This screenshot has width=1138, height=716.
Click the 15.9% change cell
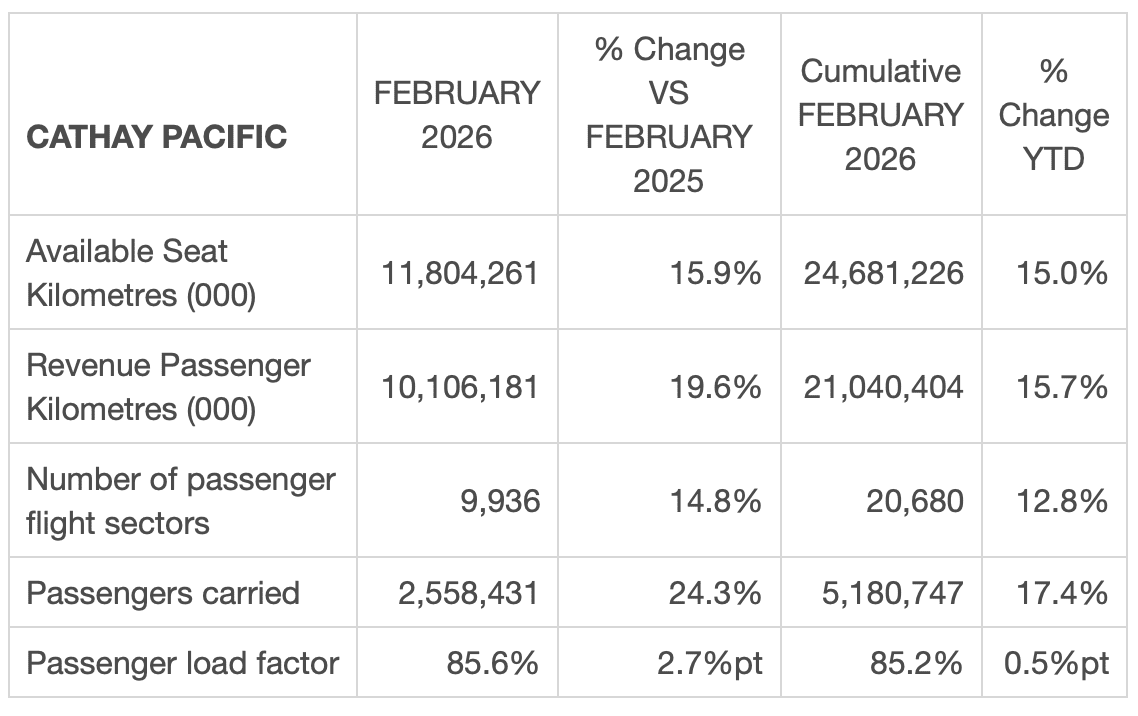coord(715,273)
